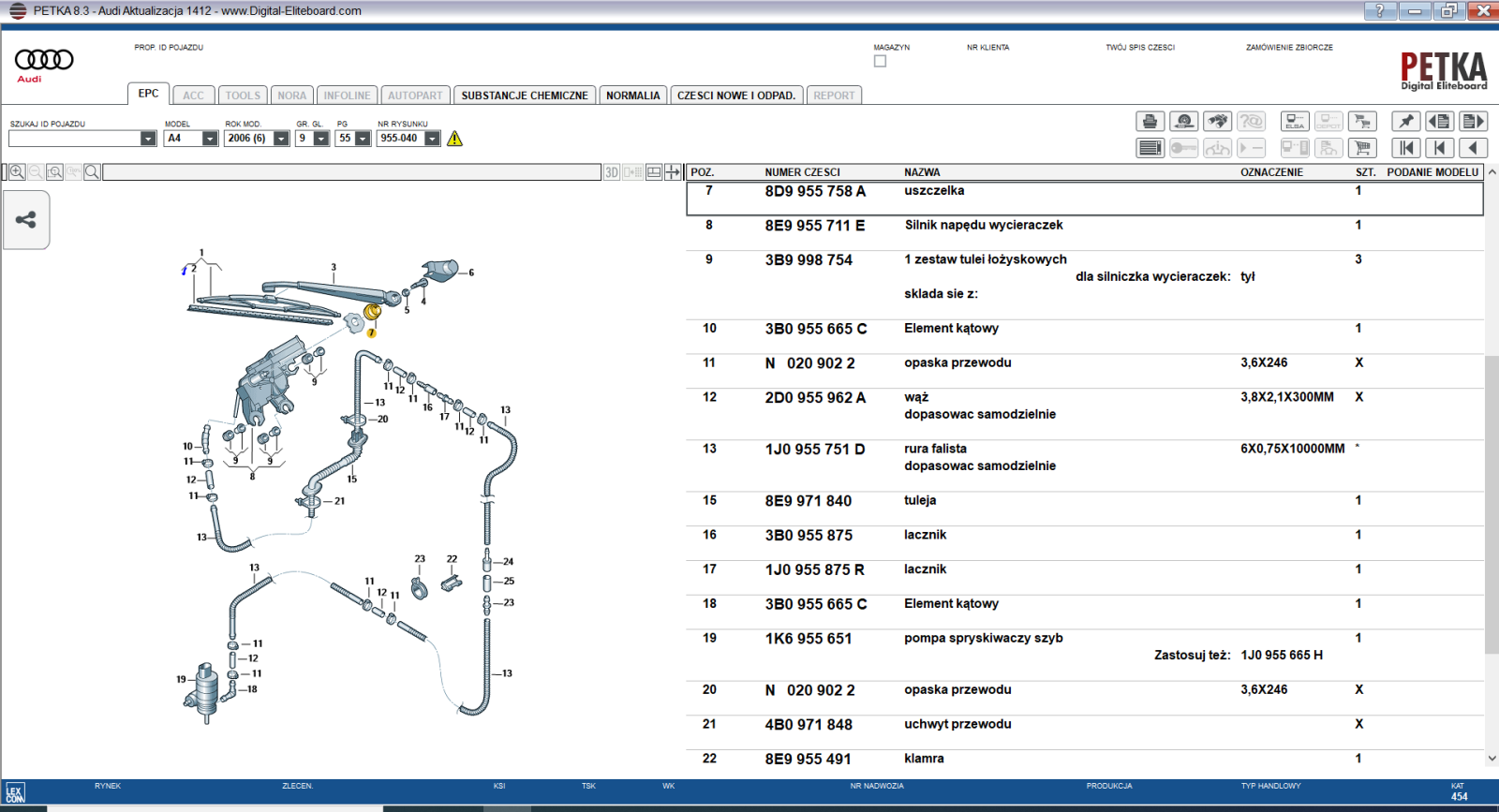Open the NR RYSUNKU dropdown 955-040

[x=433, y=139]
